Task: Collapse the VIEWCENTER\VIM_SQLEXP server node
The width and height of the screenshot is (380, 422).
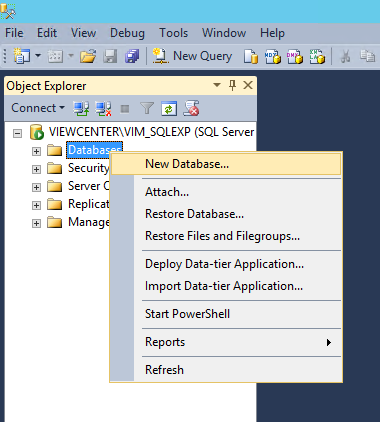Action: [x=17, y=134]
